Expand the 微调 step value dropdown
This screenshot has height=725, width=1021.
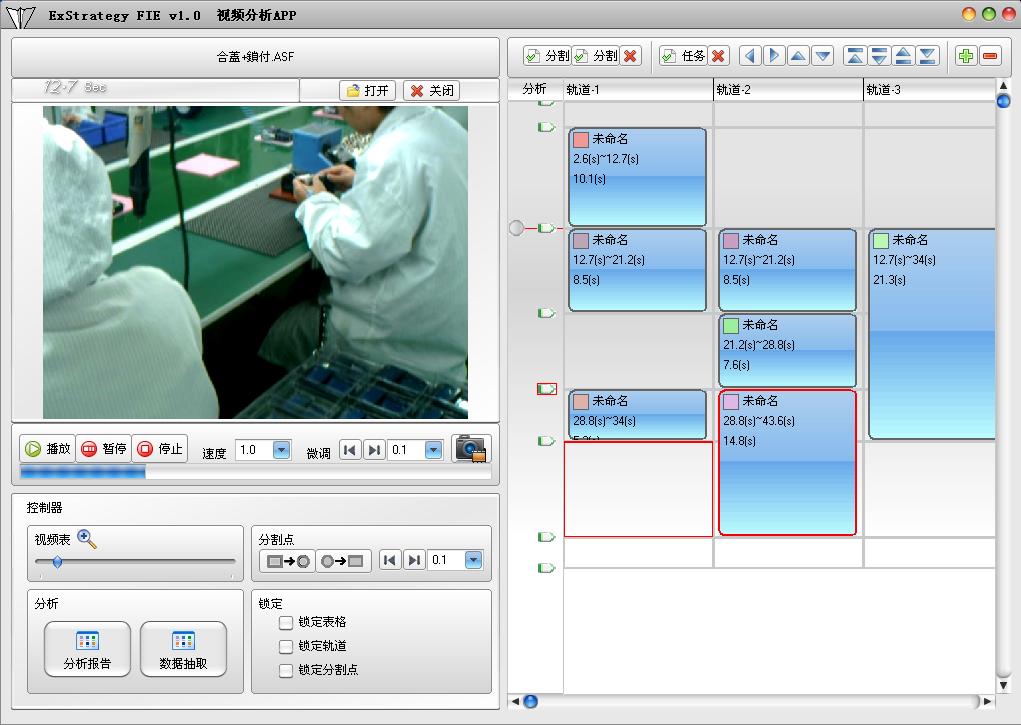coord(432,450)
